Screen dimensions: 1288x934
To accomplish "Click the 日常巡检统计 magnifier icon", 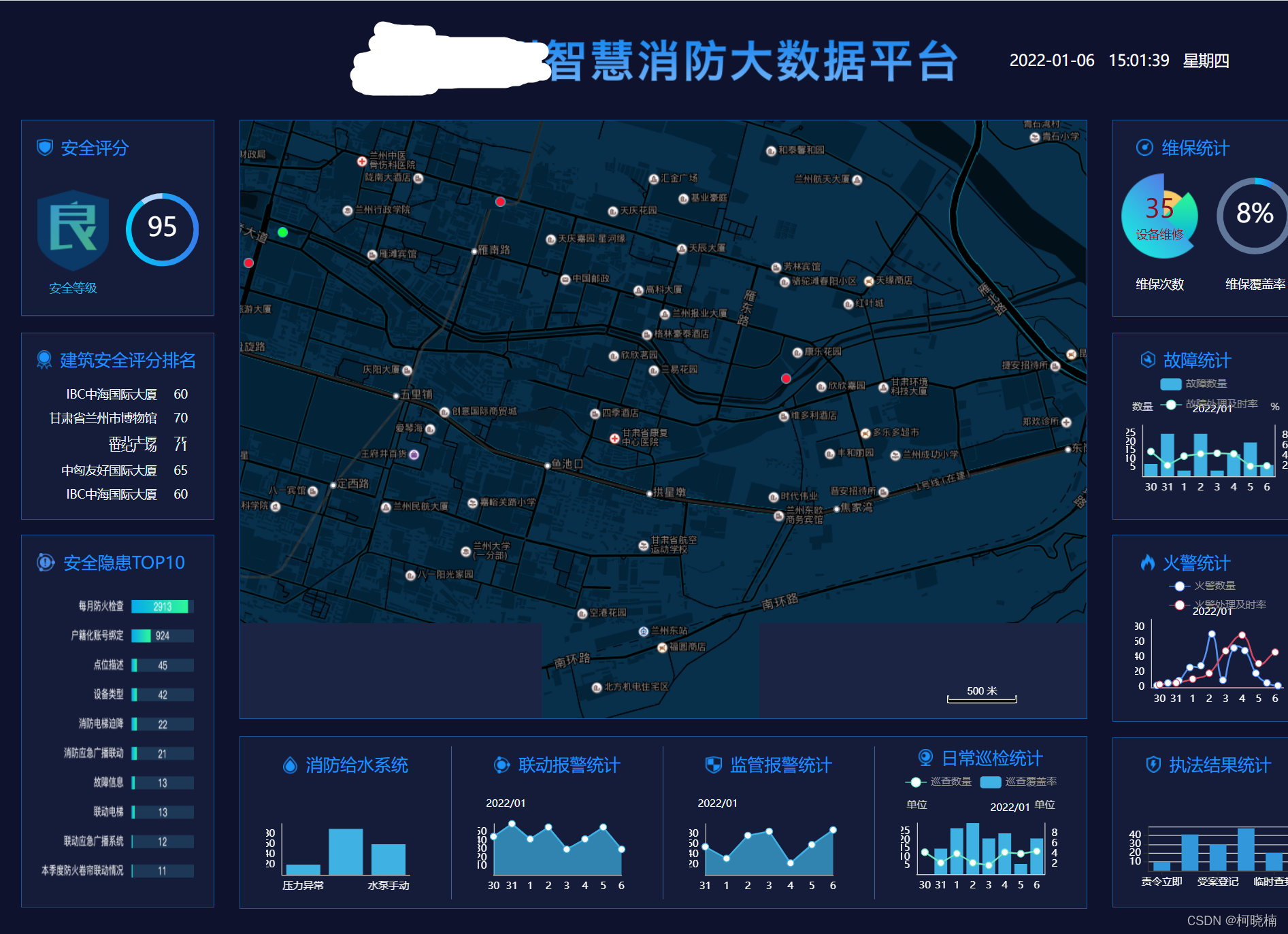I will pos(925,757).
